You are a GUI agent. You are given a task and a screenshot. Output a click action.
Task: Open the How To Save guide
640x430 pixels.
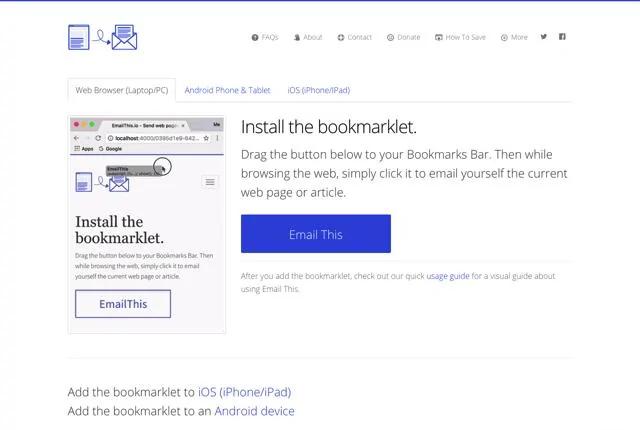pos(460,37)
